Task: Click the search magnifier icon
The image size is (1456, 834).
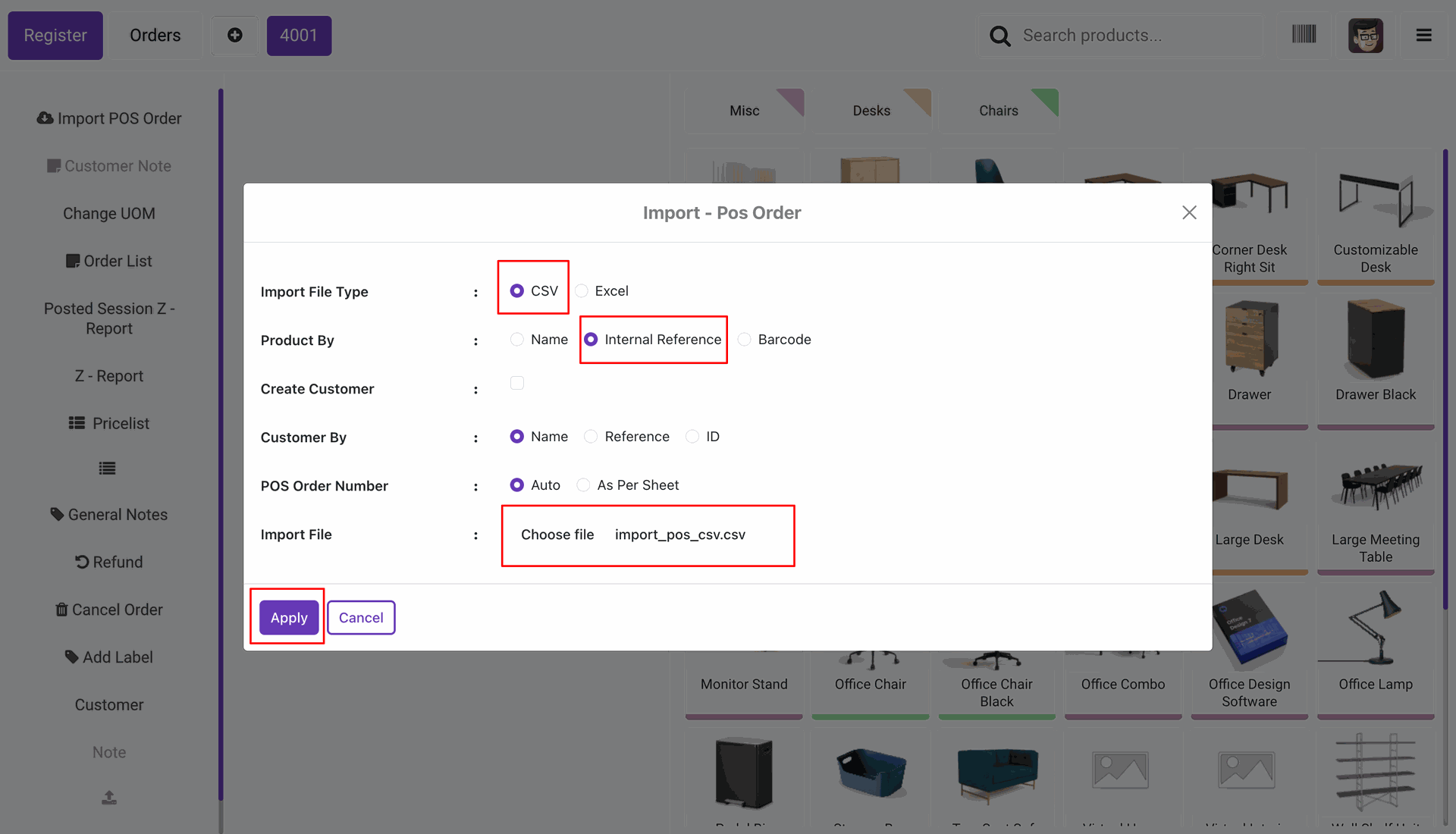Action: 1000,36
